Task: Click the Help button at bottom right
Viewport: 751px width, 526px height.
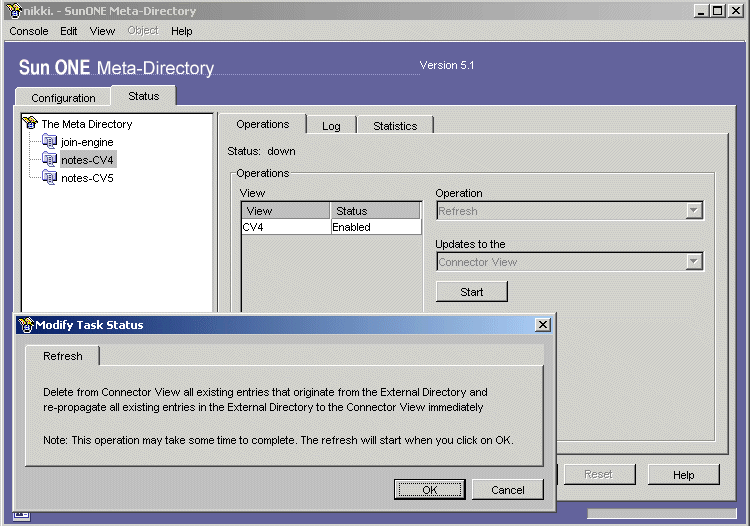Action: tap(683, 475)
